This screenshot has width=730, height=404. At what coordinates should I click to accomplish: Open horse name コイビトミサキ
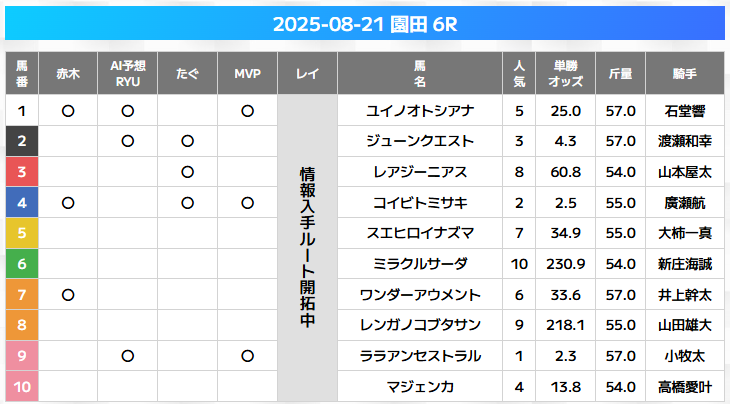point(420,203)
